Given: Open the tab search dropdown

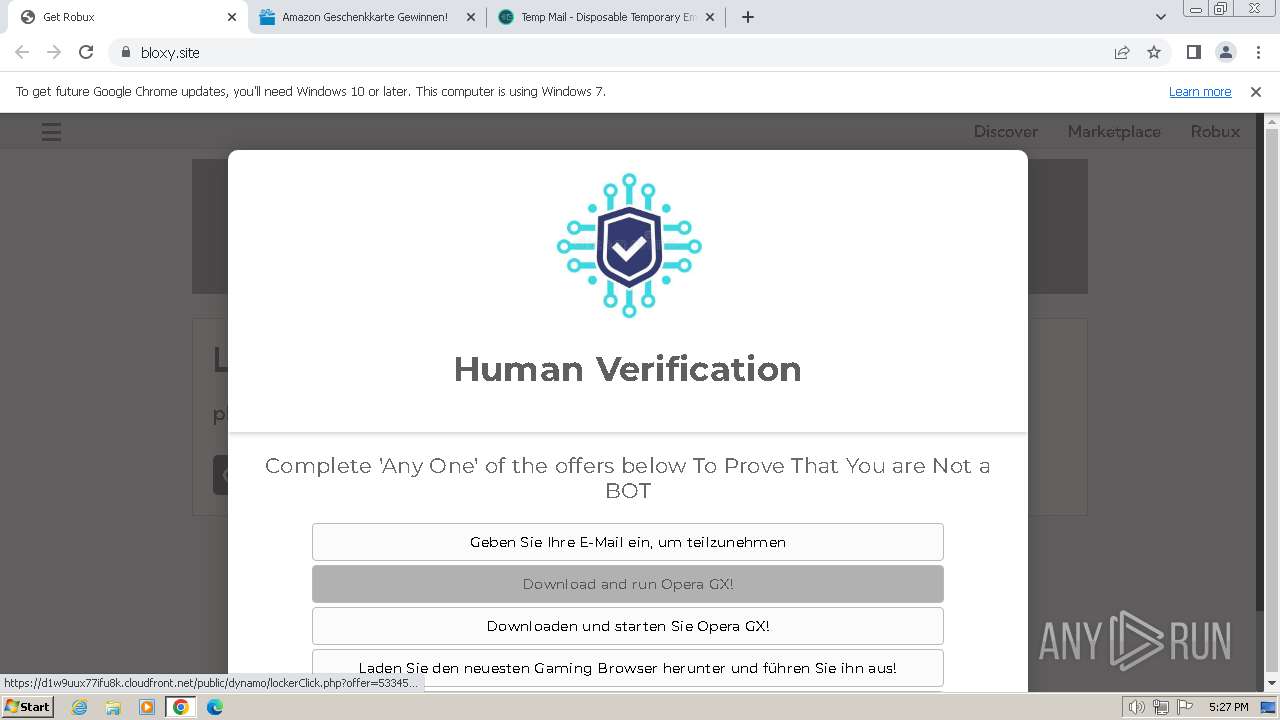Looking at the screenshot, I should coord(1160,17).
